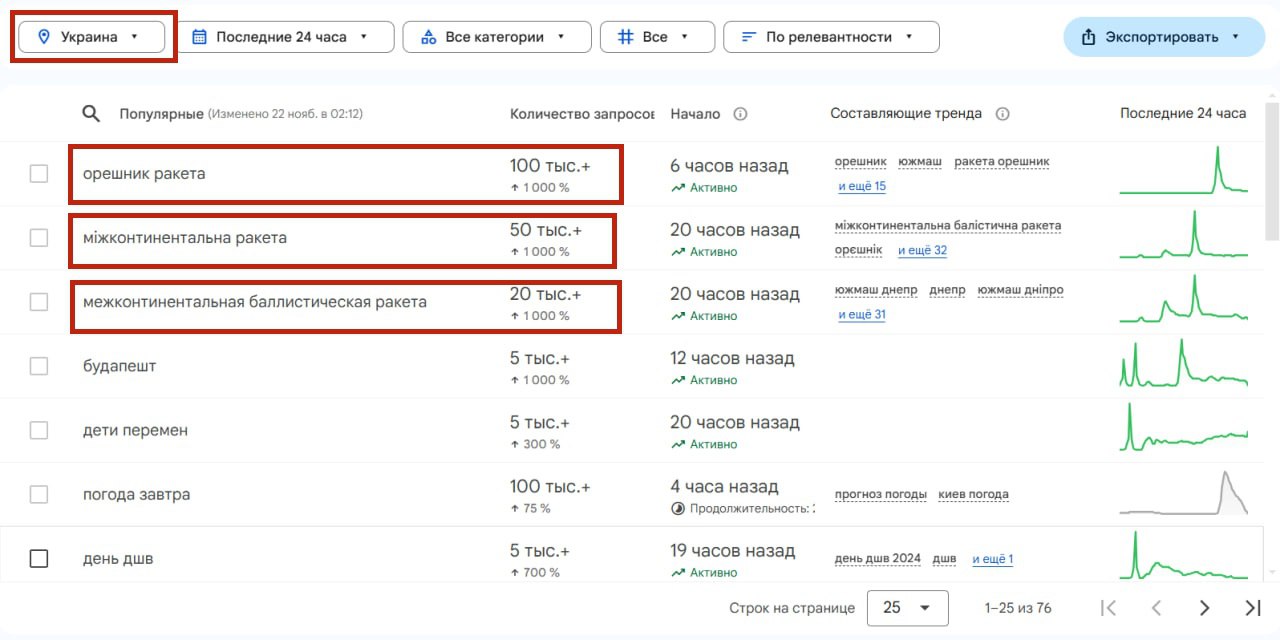1280x640 pixels.
Task: Open rows per page dropdown showing 25
Action: 906,608
